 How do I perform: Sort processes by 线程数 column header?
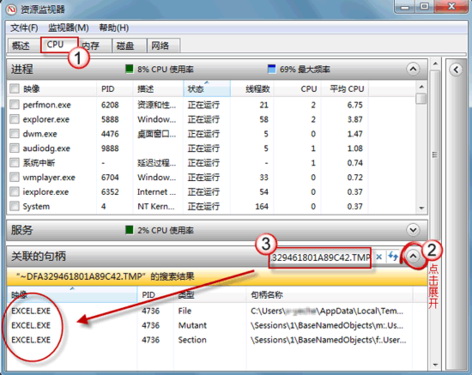tap(252, 89)
